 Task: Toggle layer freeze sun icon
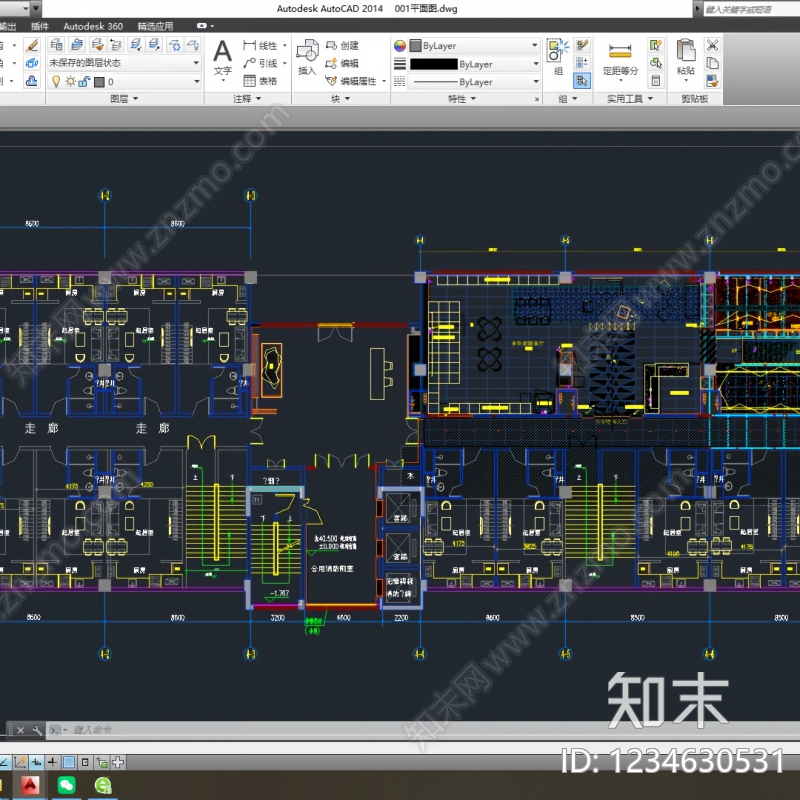click(70, 81)
